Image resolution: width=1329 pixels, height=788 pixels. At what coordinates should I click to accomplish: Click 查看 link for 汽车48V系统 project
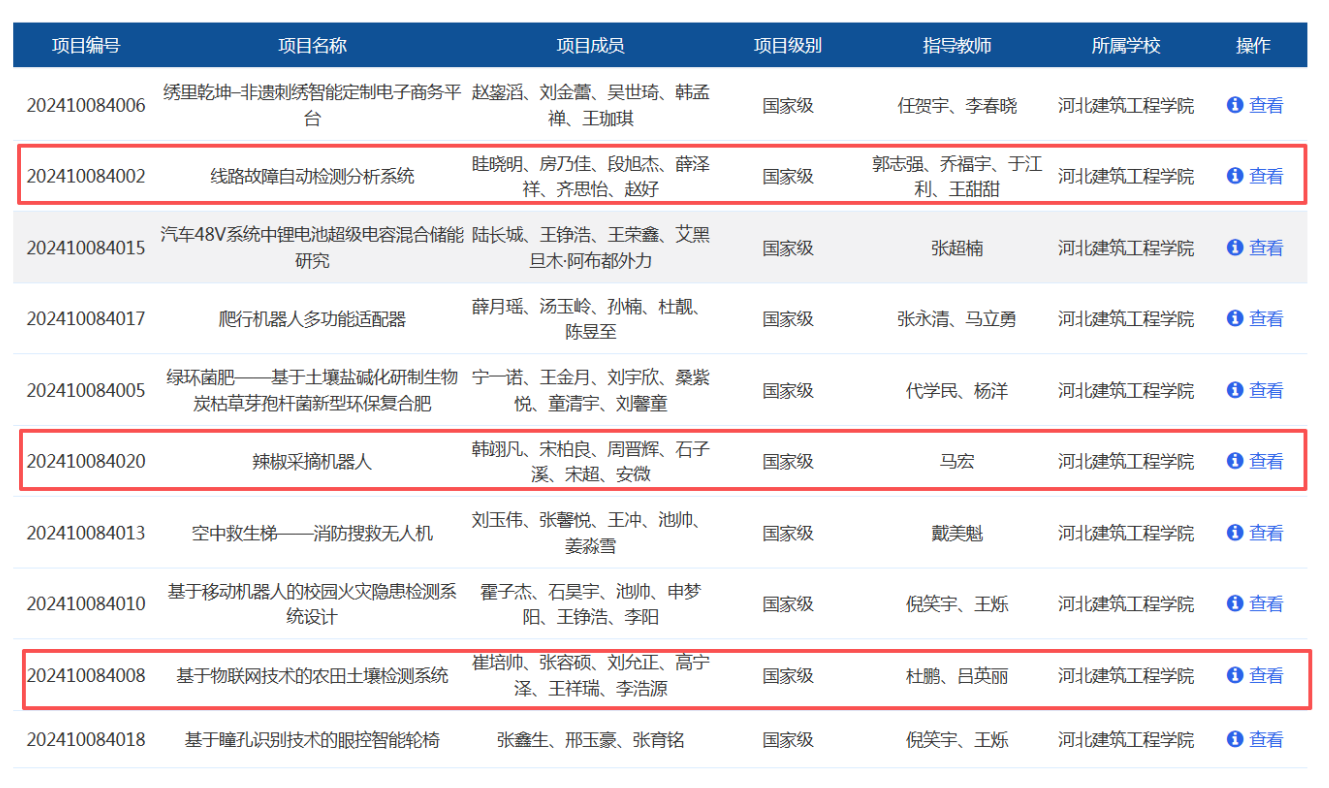[1266, 247]
